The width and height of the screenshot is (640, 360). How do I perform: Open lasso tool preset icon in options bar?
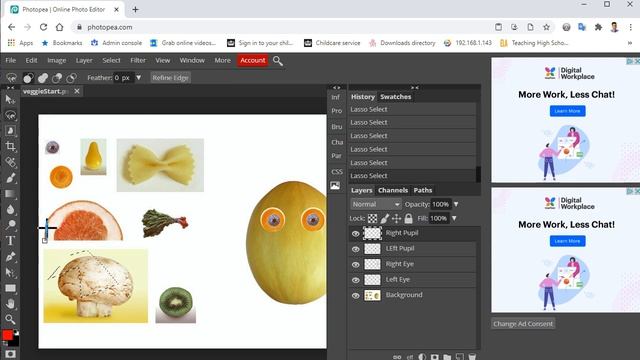click(11, 78)
